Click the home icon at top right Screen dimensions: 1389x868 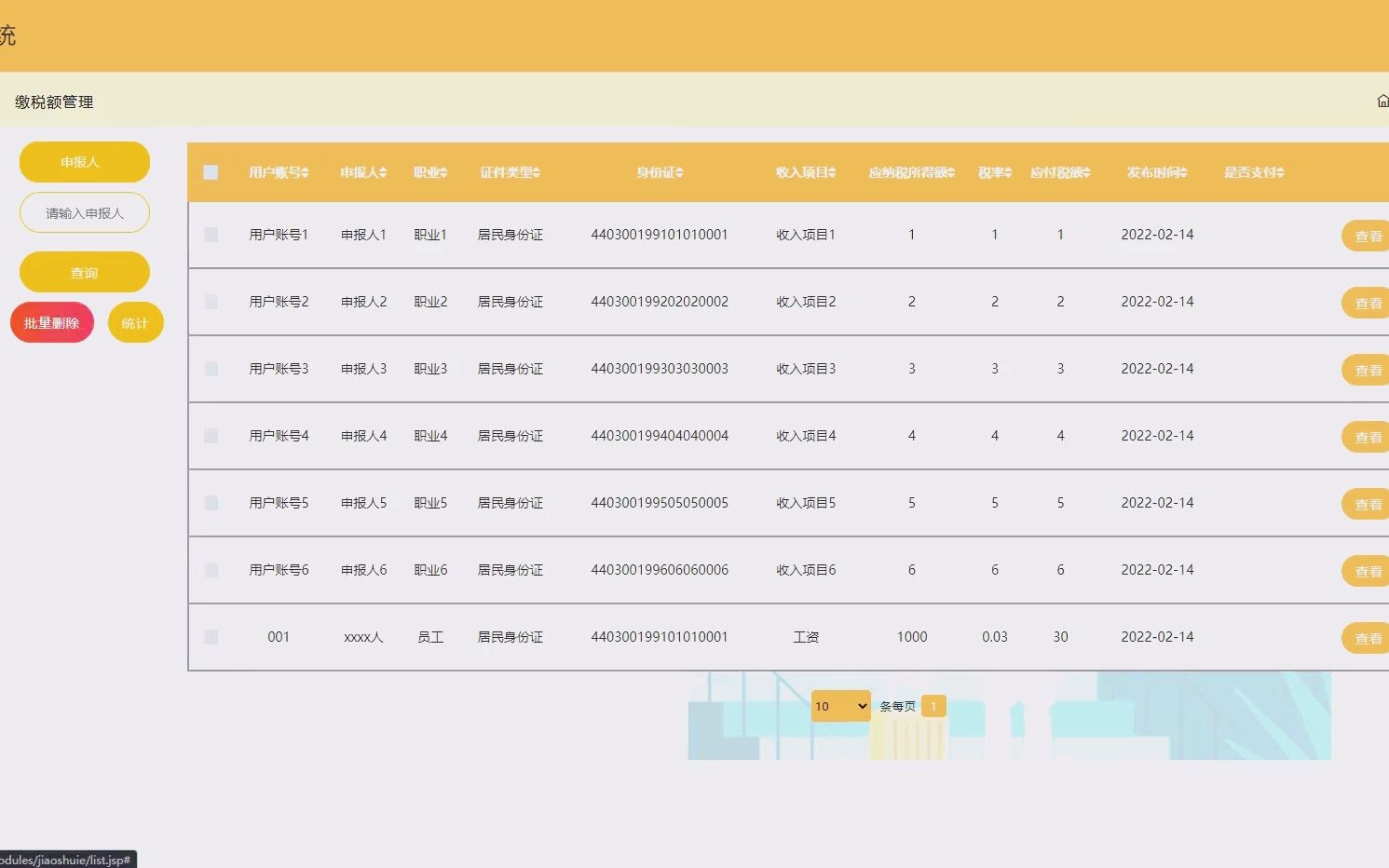(1382, 100)
